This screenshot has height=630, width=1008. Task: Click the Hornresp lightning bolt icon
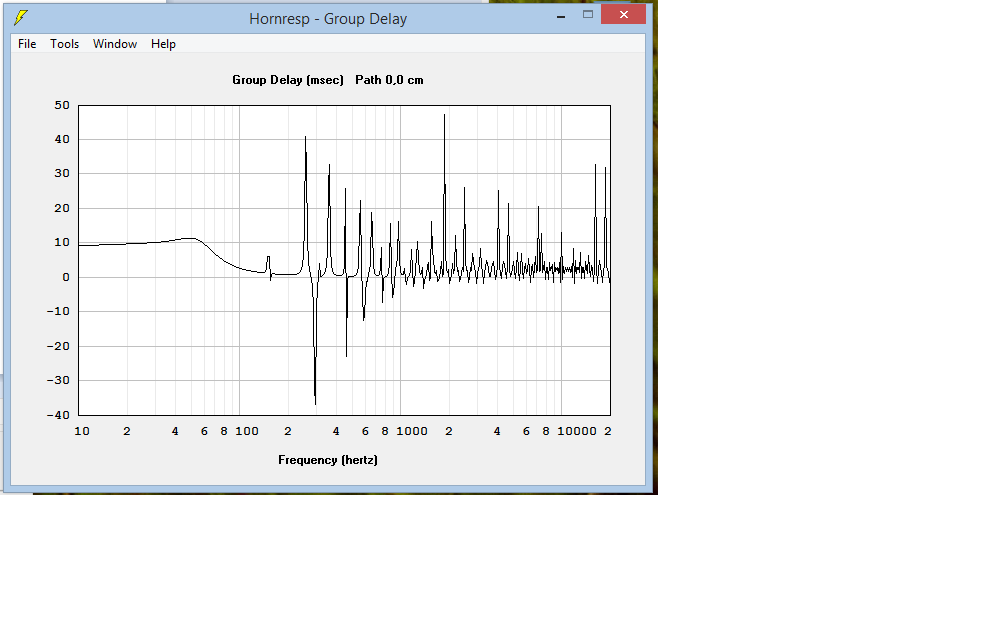[21, 18]
